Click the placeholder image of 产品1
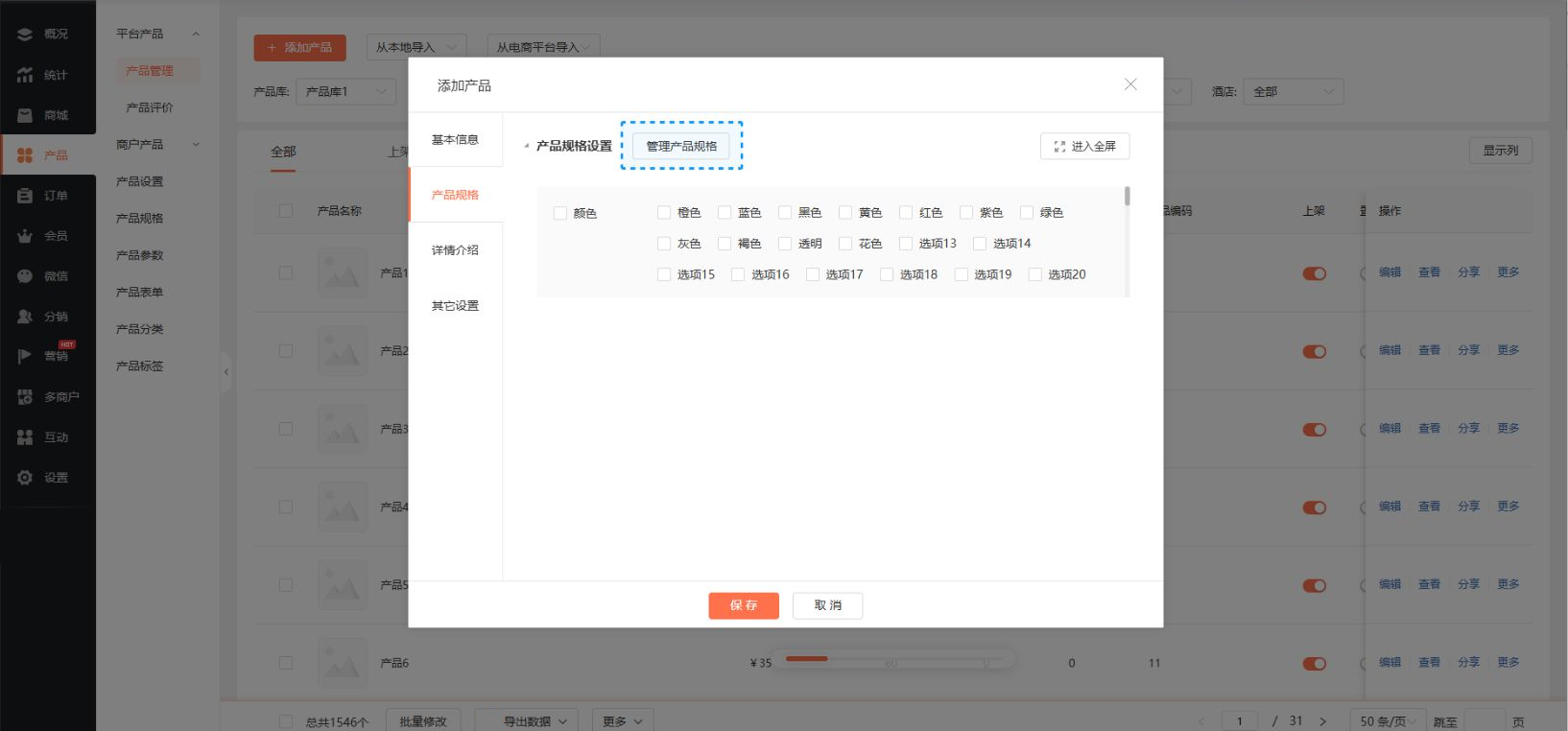 coord(343,273)
